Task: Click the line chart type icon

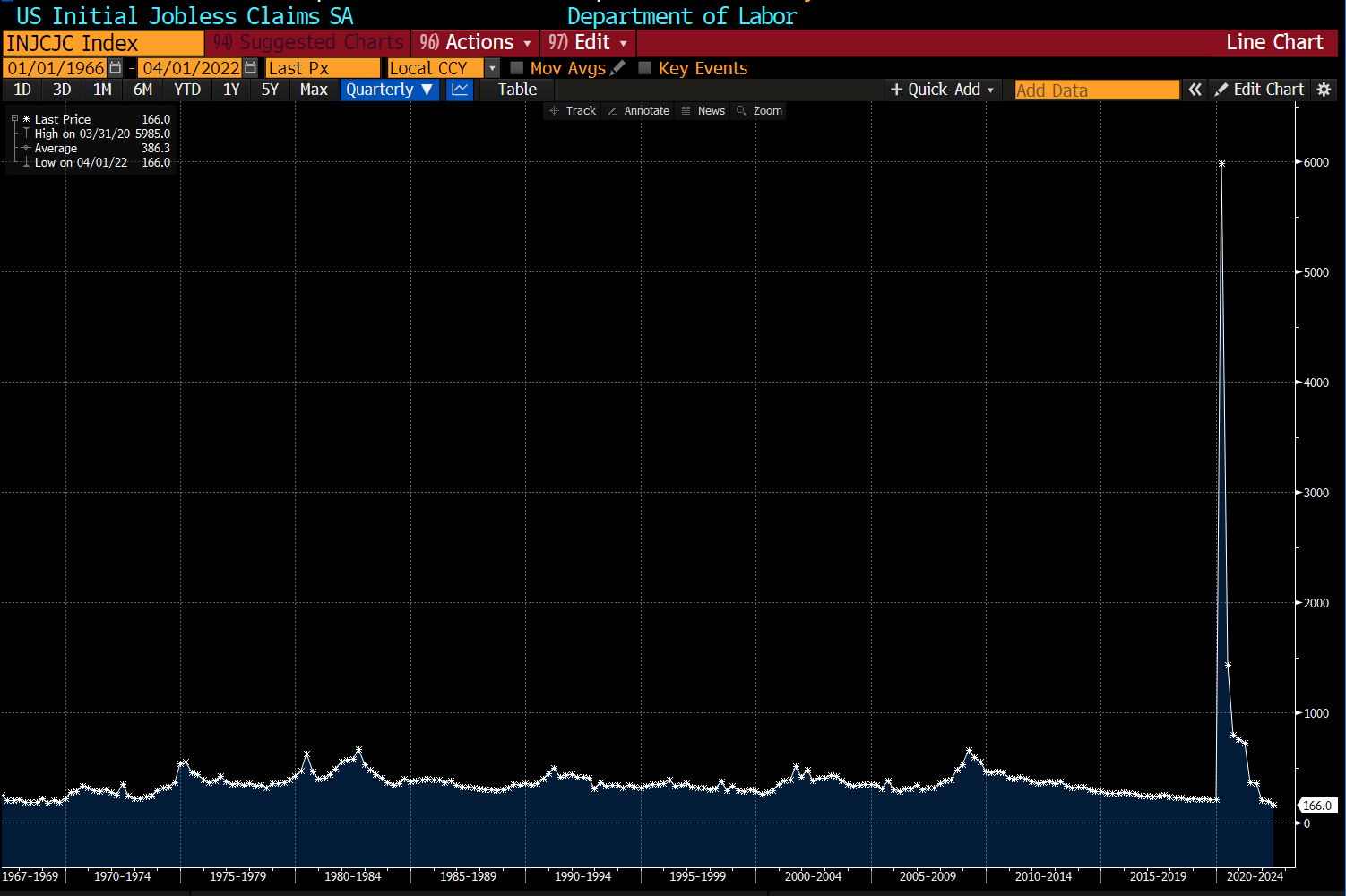Action: click(x=460, y=90)
